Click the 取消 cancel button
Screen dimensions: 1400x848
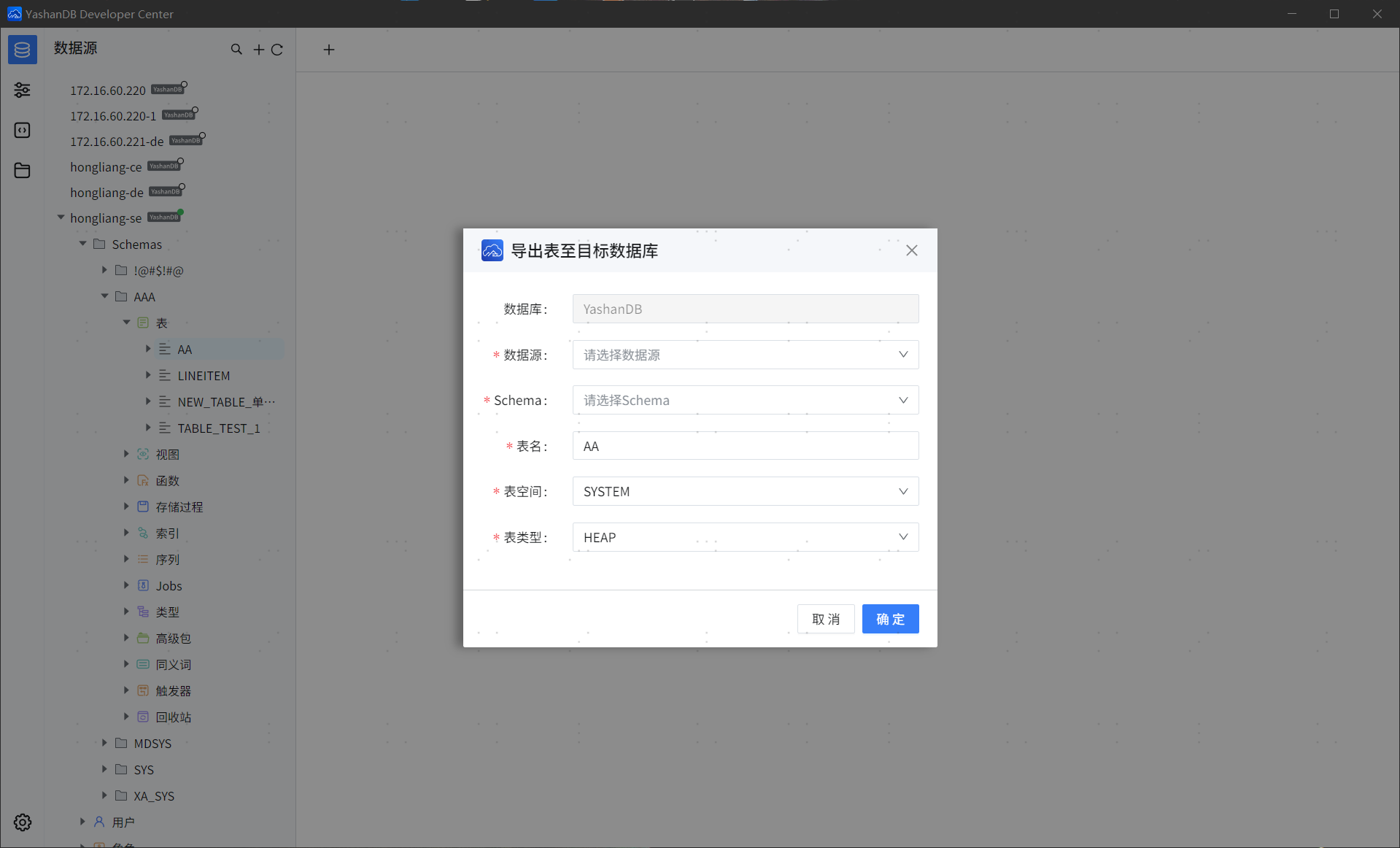(825, 619)
